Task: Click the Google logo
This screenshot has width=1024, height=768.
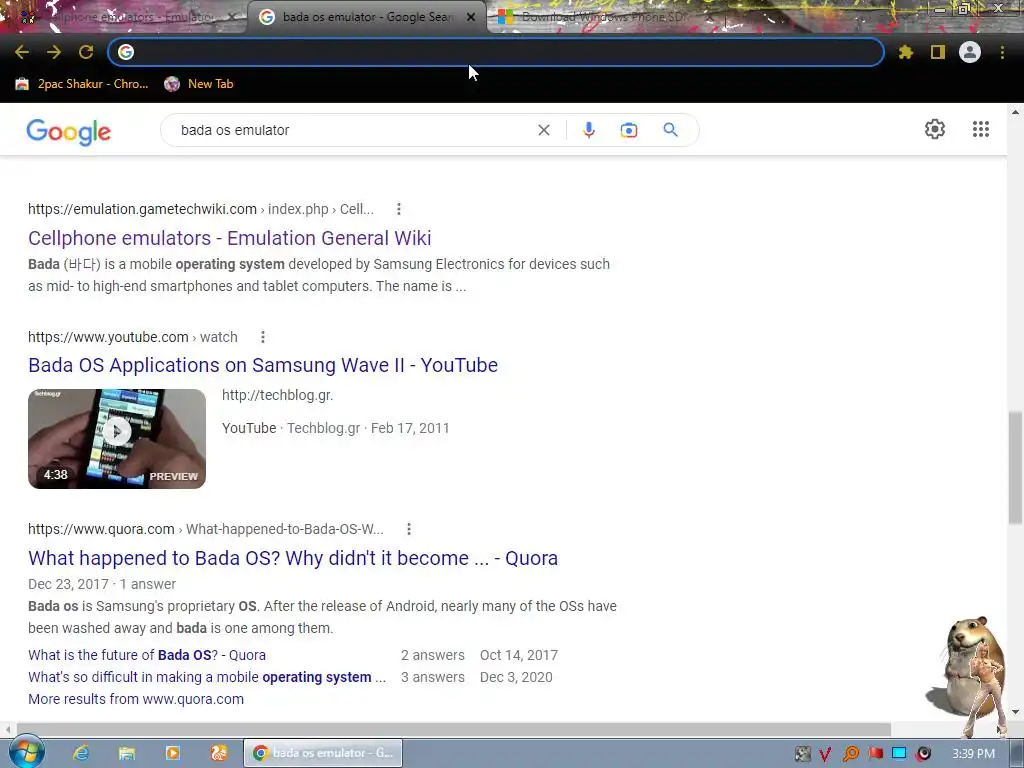Action: 69,131
